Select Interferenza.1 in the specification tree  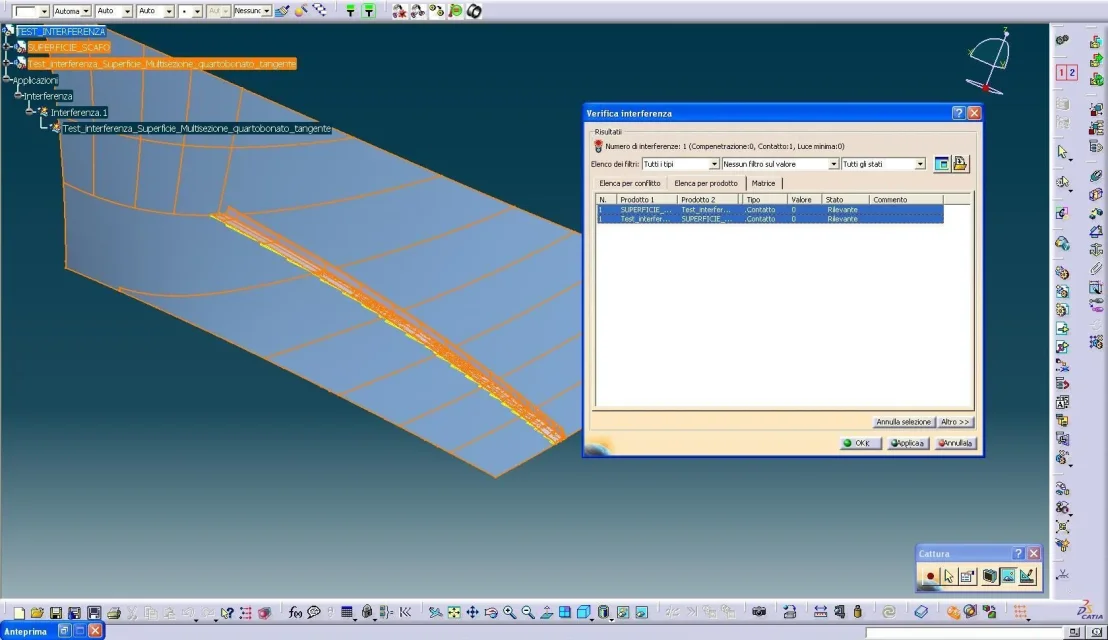pyautogui.click(x=78, y=112)
